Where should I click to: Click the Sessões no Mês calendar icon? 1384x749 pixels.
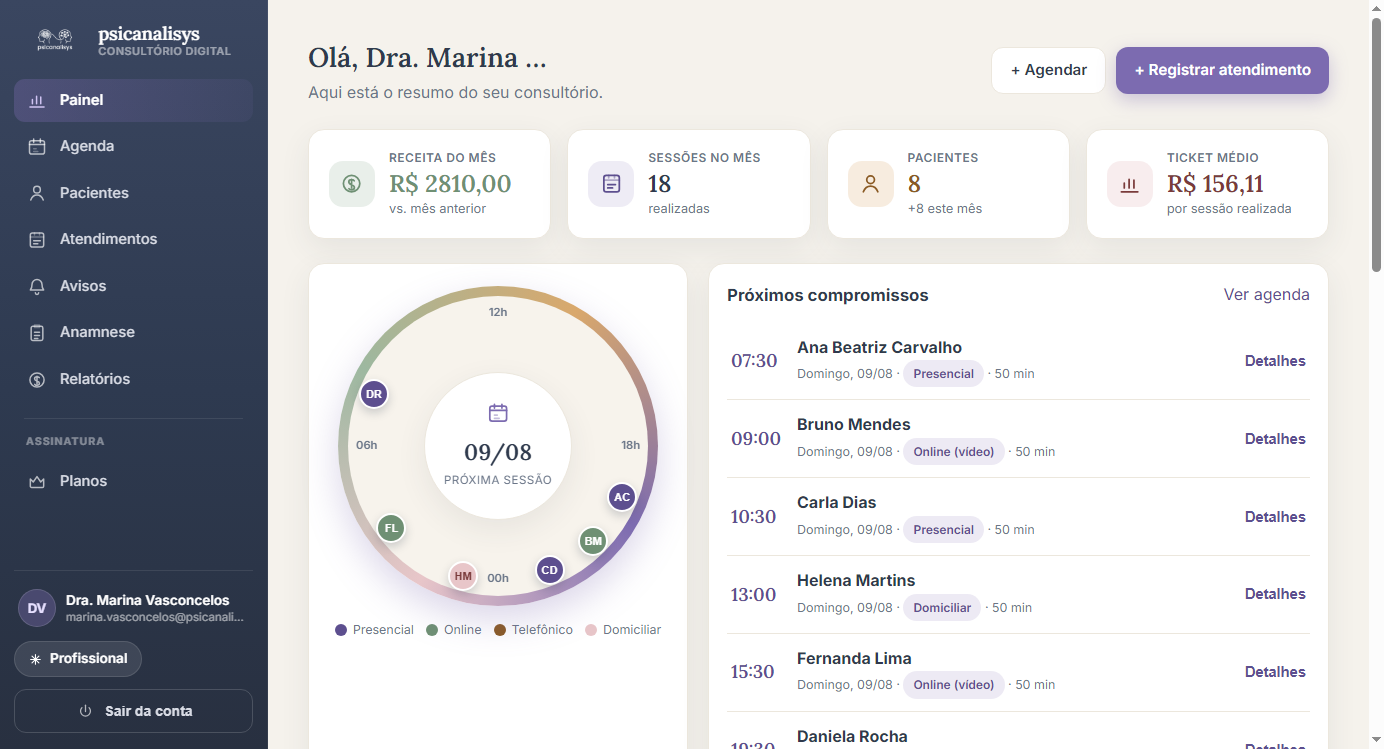click(x=611, y=184)
